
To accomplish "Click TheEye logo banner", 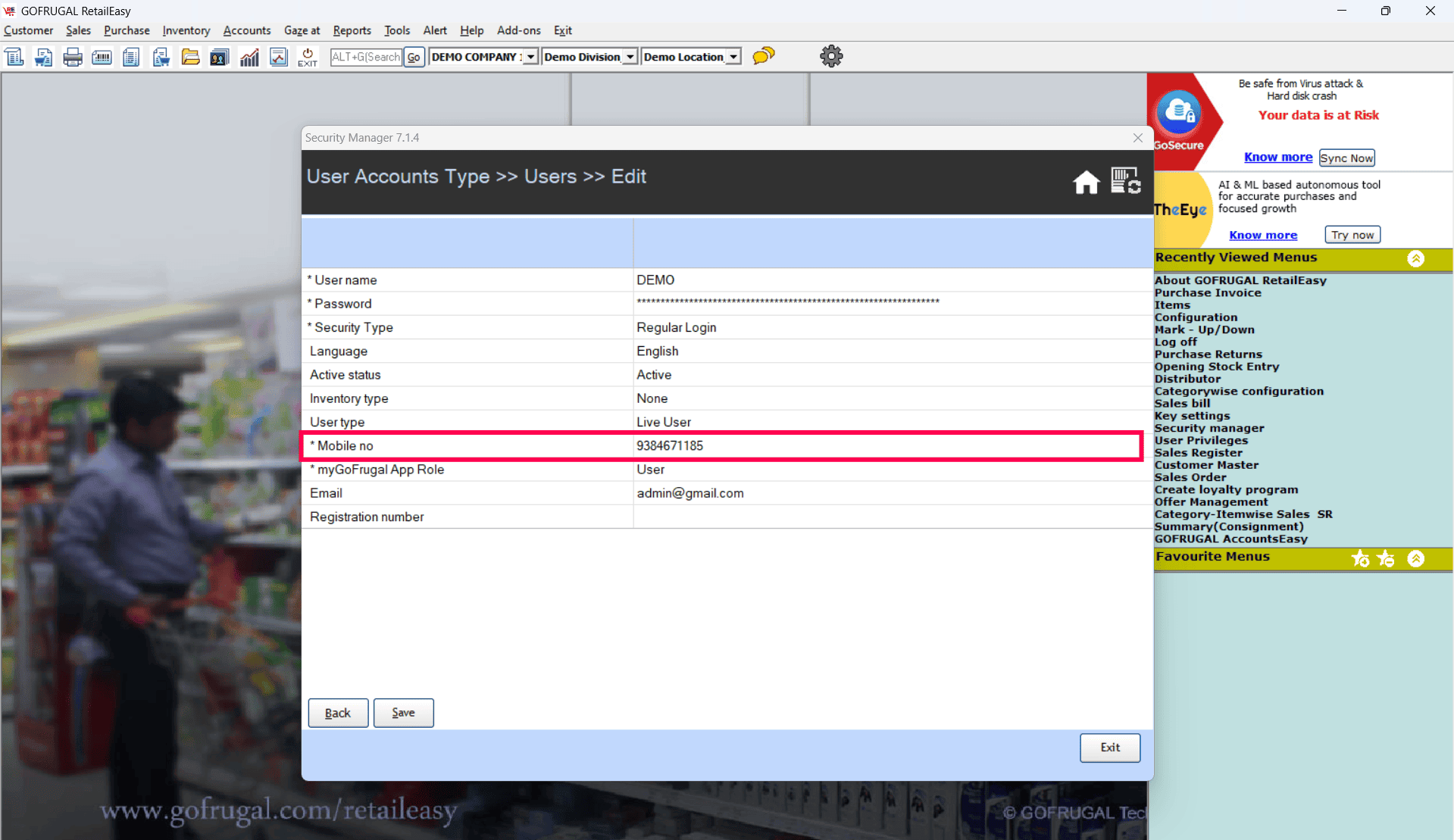I will click(1180, 210).
